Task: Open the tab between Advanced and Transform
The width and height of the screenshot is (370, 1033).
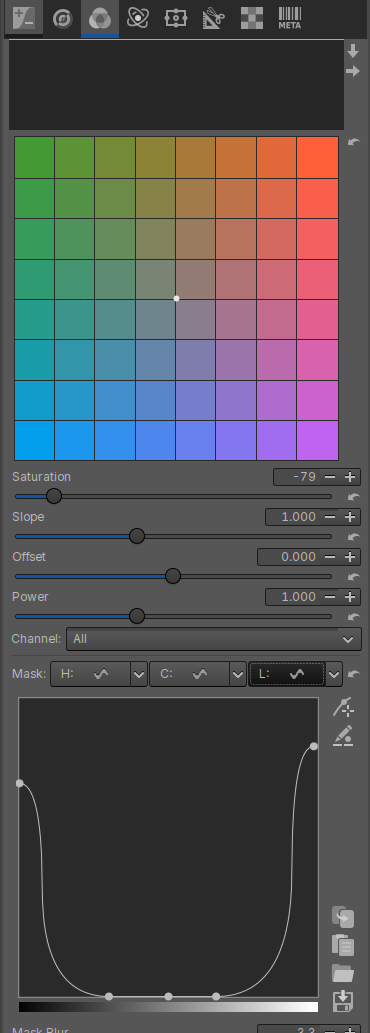Action: click(x=175, y=18)
